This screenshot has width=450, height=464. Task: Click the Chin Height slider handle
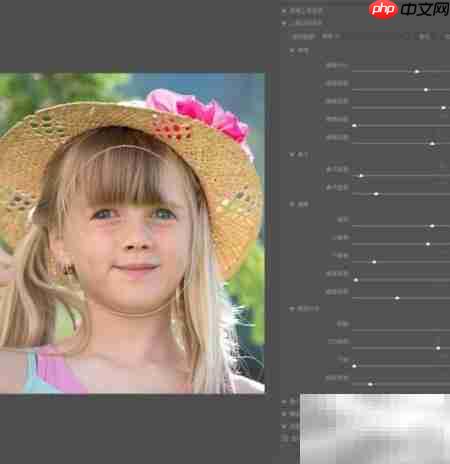(x=438, y=348)
